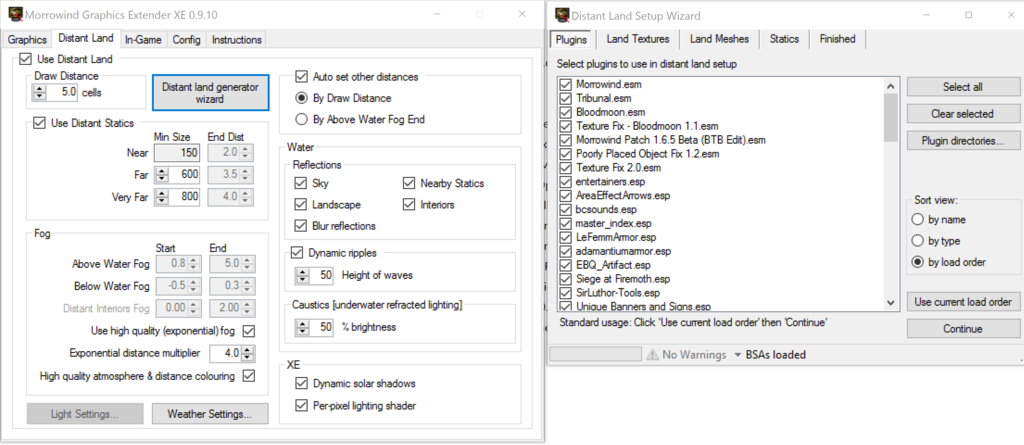
Task: Click the plugin list scrollbar up arrow
Action: coord(890,86)
